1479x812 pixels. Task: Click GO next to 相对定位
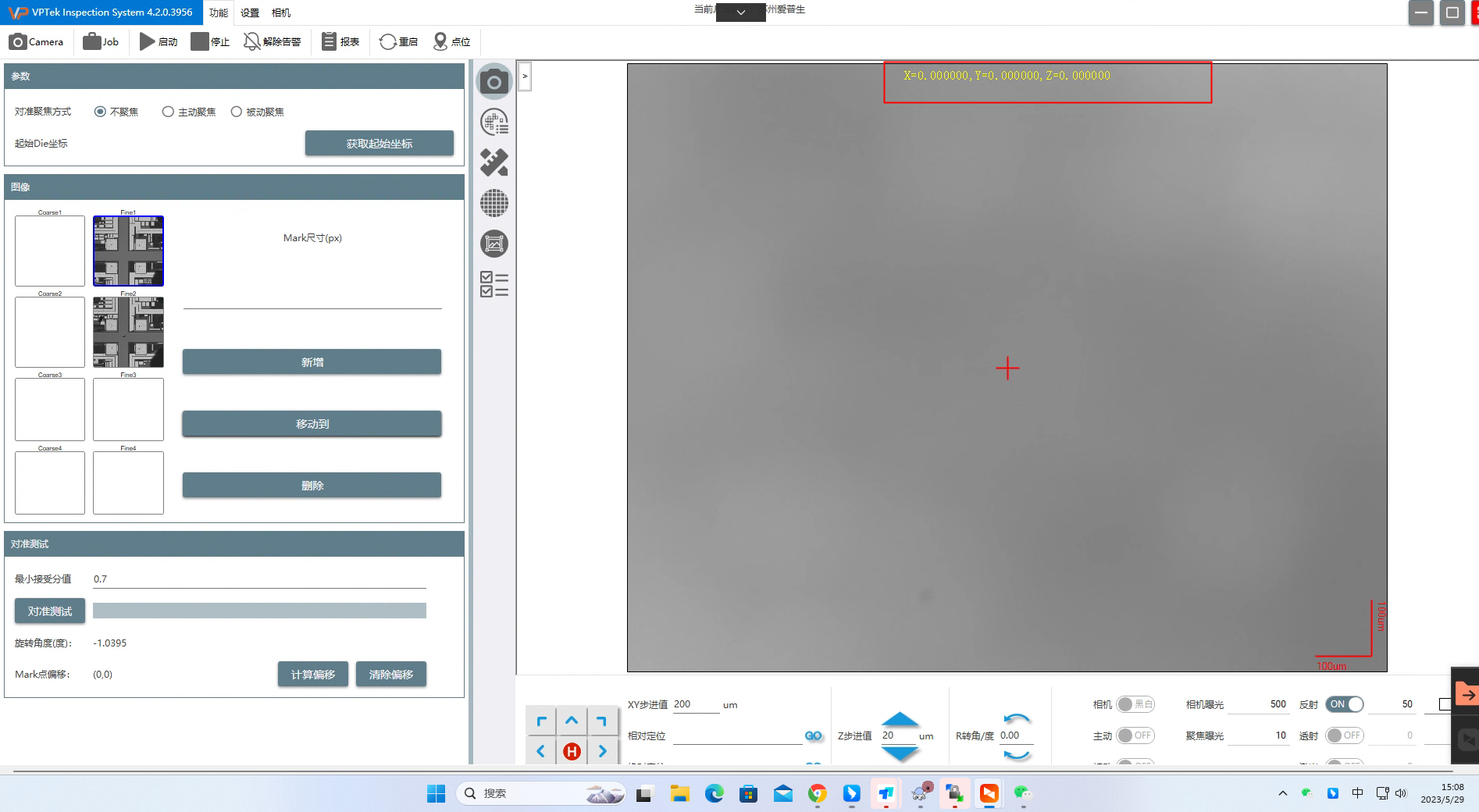[x=813, y=735]
